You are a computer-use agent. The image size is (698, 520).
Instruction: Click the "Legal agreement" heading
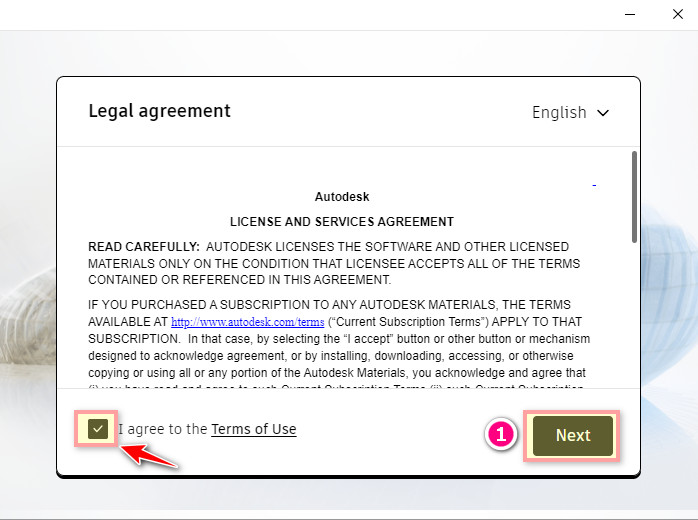click(159, 111)
